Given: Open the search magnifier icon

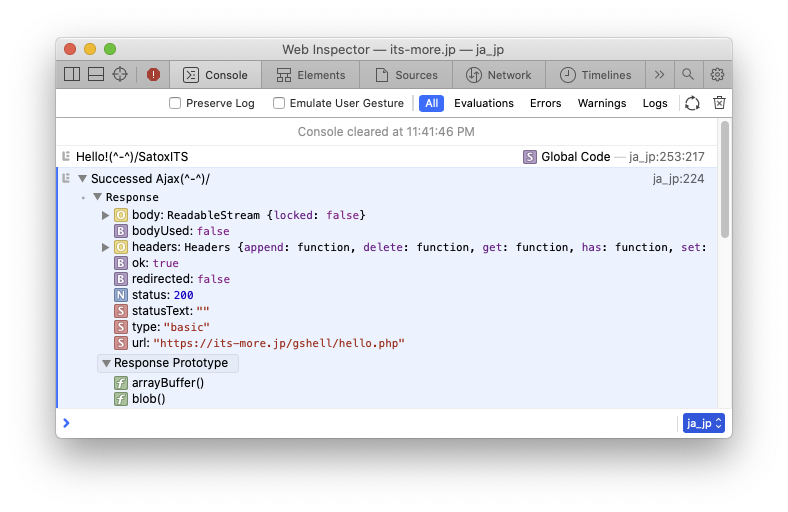Looking at the screenshot, I should click(x=688, y=74).
